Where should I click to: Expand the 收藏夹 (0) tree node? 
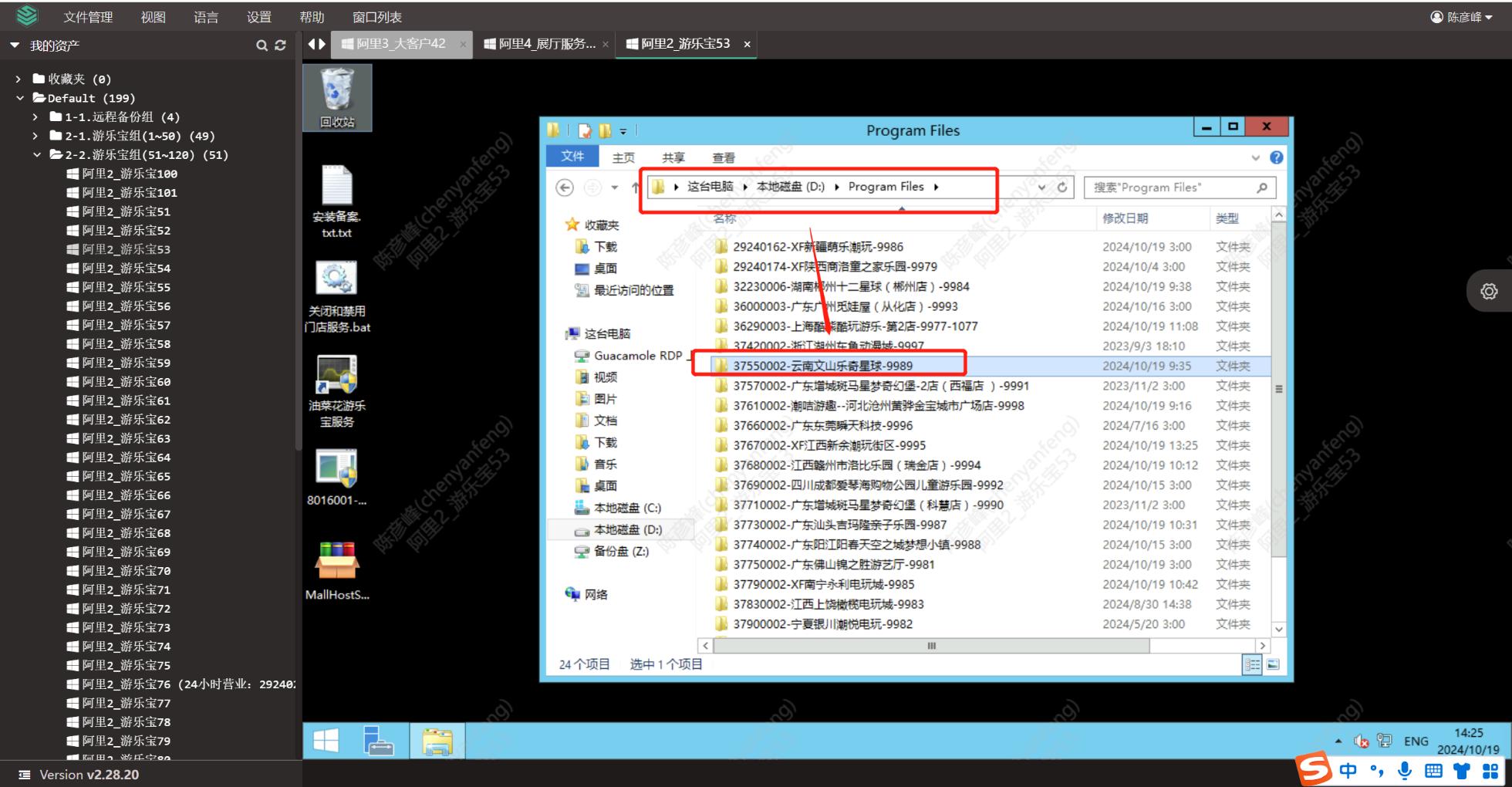click(x=19, y=79)
